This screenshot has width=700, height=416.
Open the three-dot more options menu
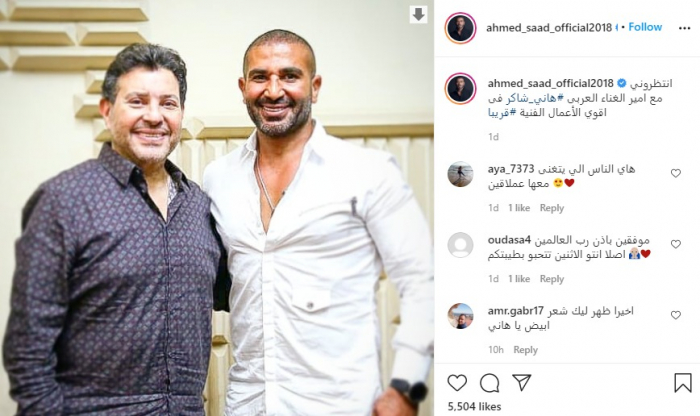tap(684, 28)
